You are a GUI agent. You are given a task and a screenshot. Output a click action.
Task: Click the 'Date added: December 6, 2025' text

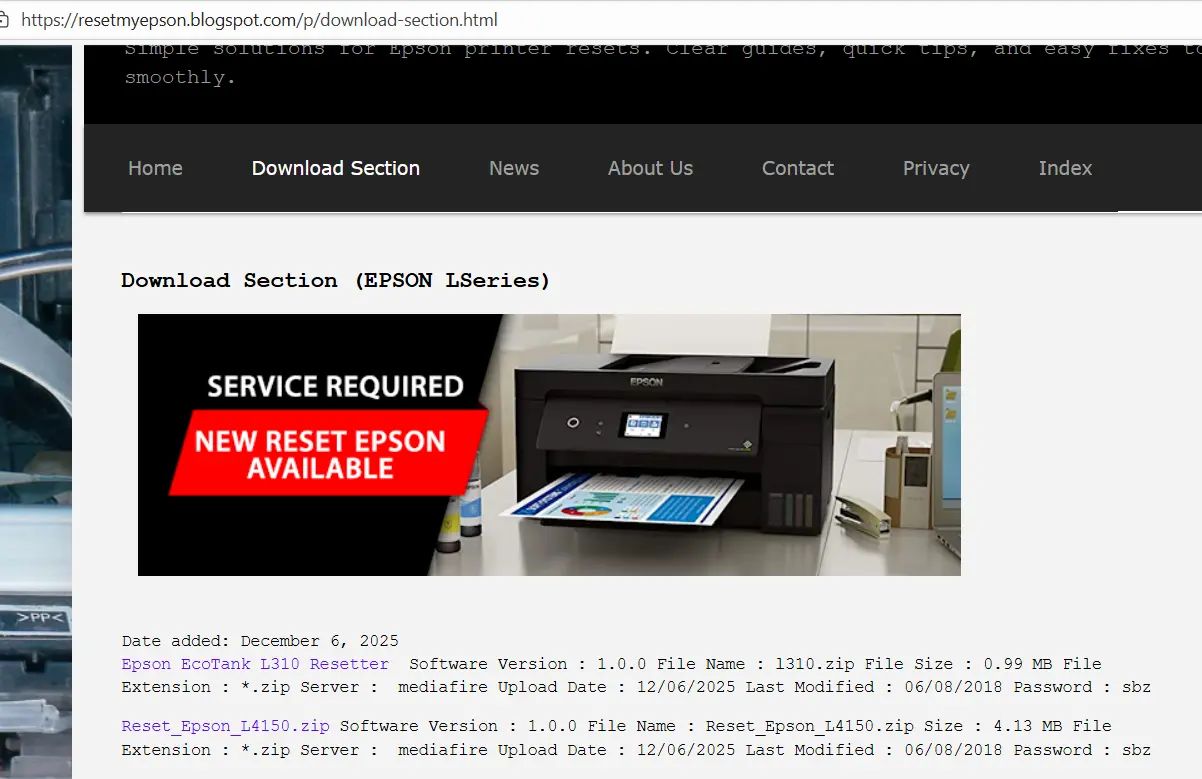tap(260, 641)
